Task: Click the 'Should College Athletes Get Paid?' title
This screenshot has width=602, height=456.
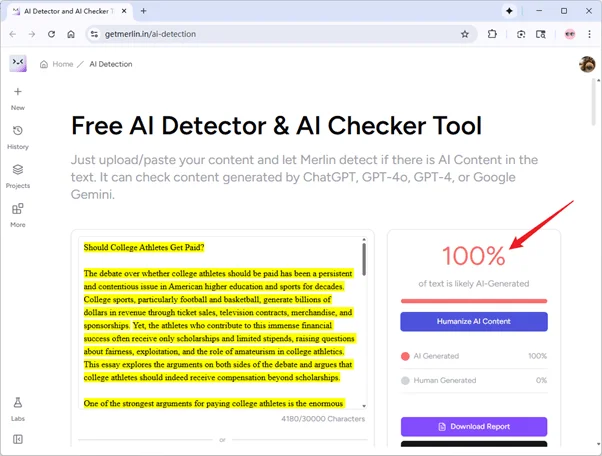Action: point(144,248)
